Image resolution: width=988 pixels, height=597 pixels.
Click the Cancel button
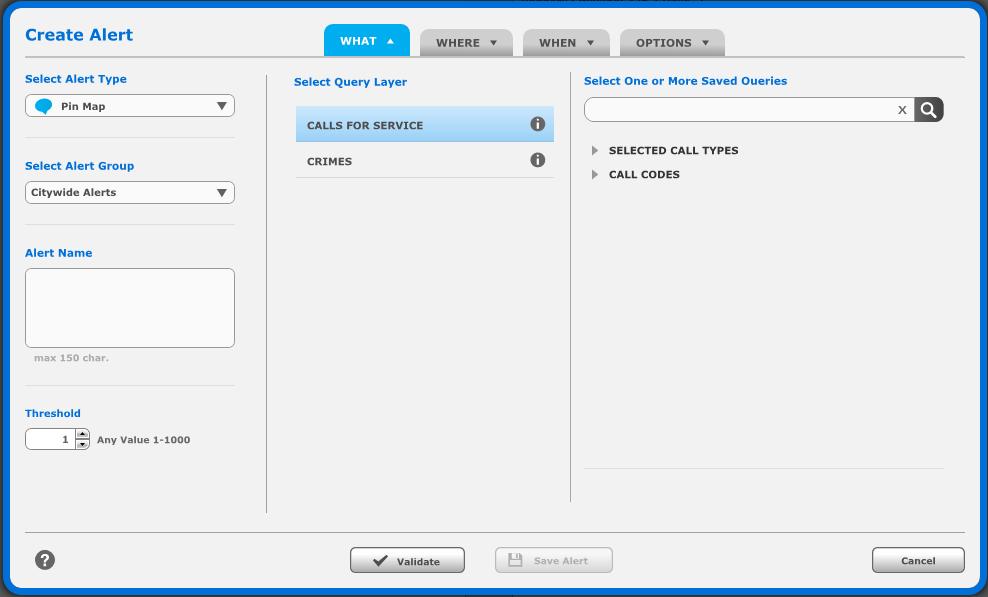pos(917,561)
